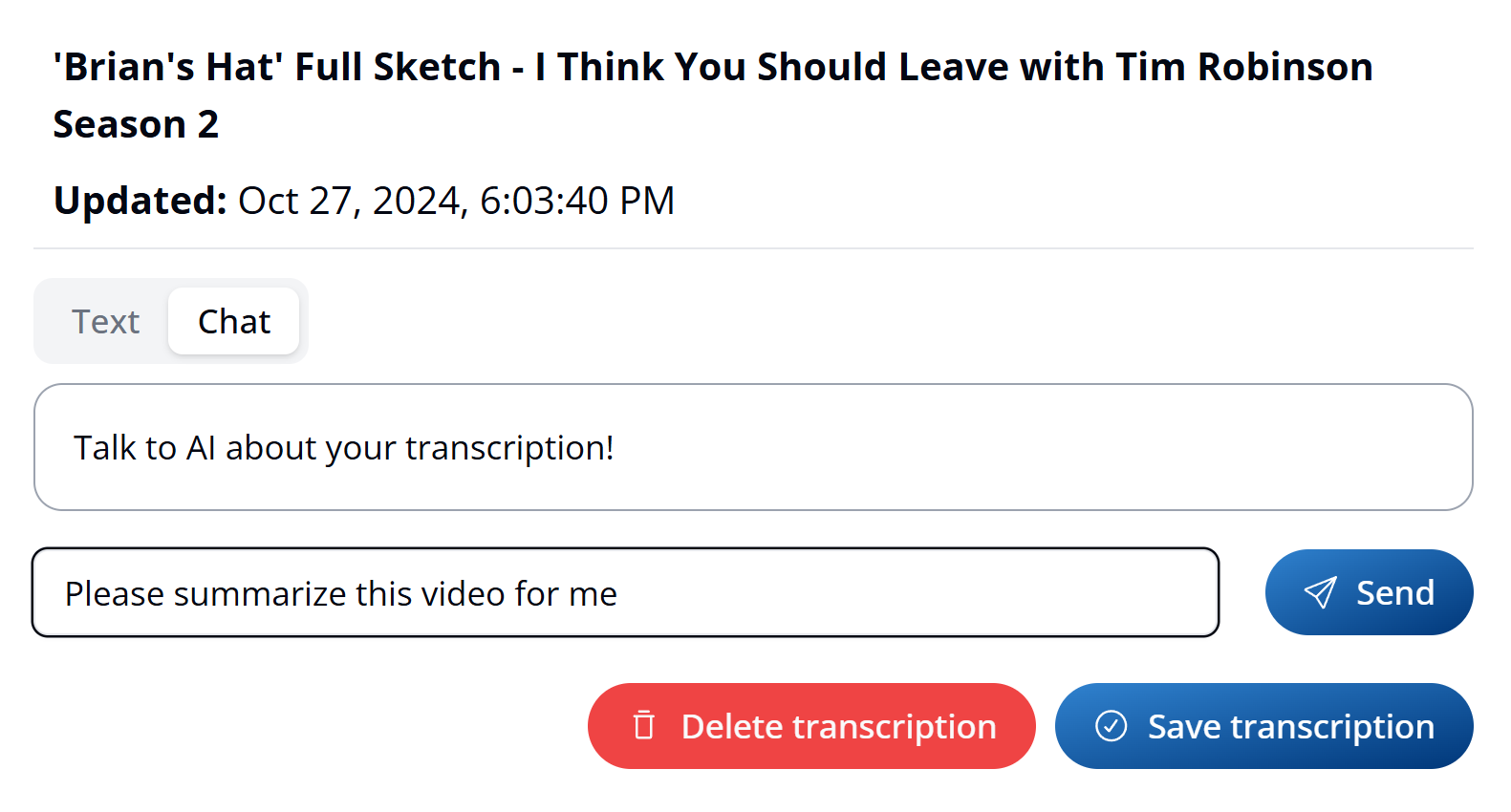Click the Send button
Screen dimensions: 1511x812
(x=1369, y=592)
